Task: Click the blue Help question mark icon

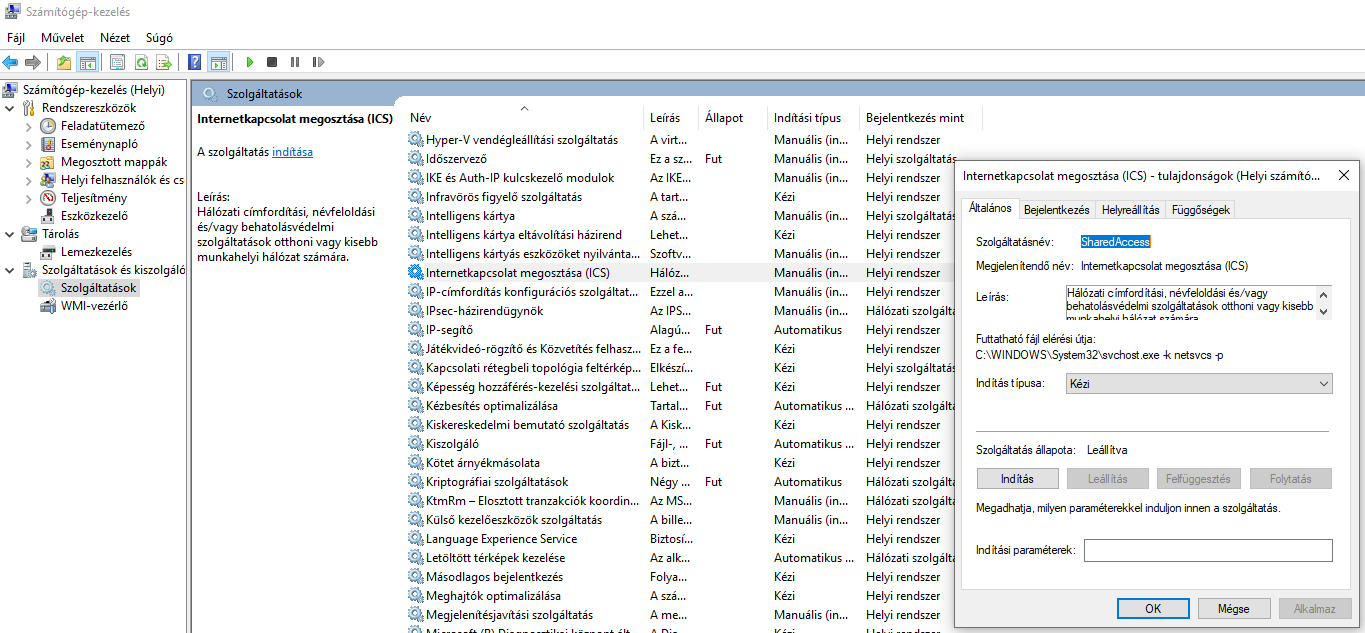Action: pos(195,62)
